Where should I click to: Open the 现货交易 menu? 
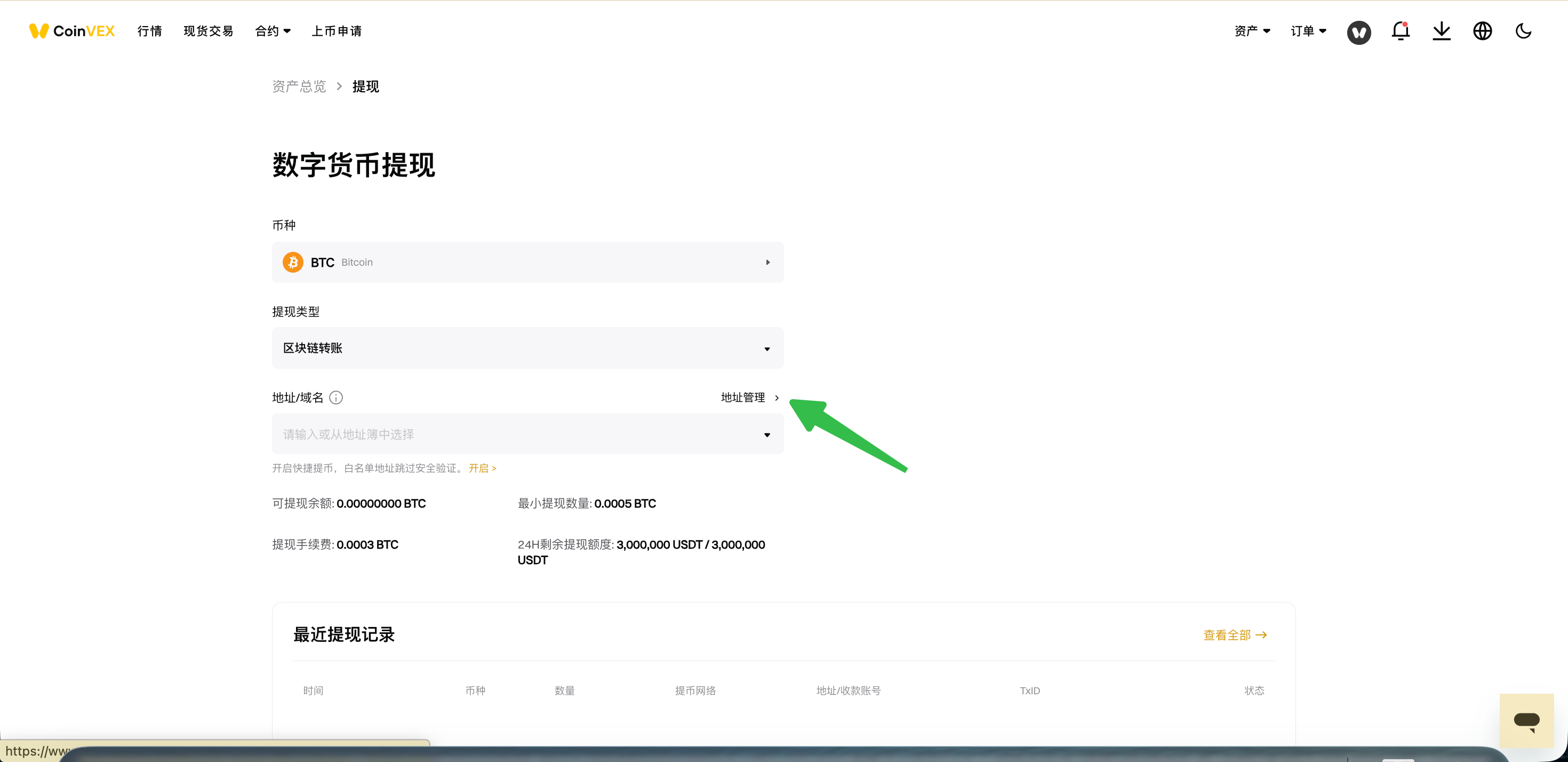tap(208, 31)
